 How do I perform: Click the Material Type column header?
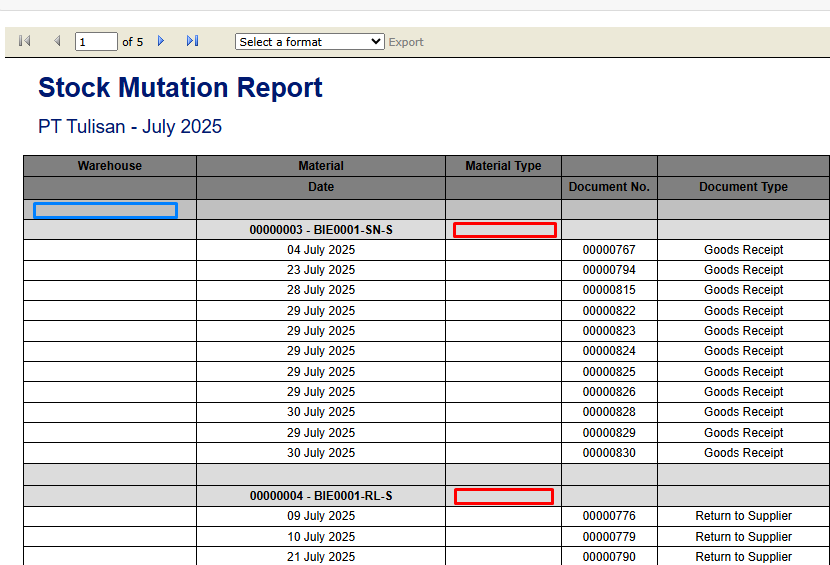tap(503, 166)
